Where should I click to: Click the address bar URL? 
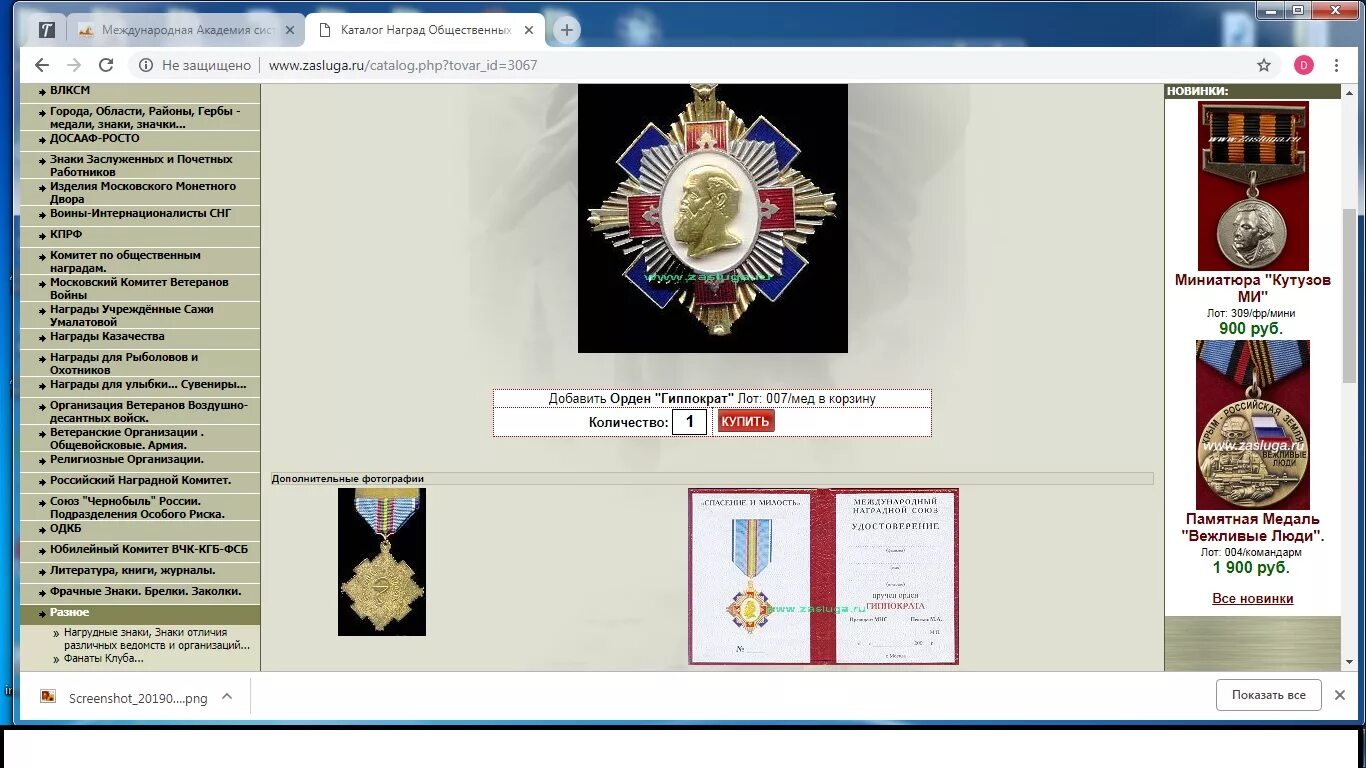(403, 65)
